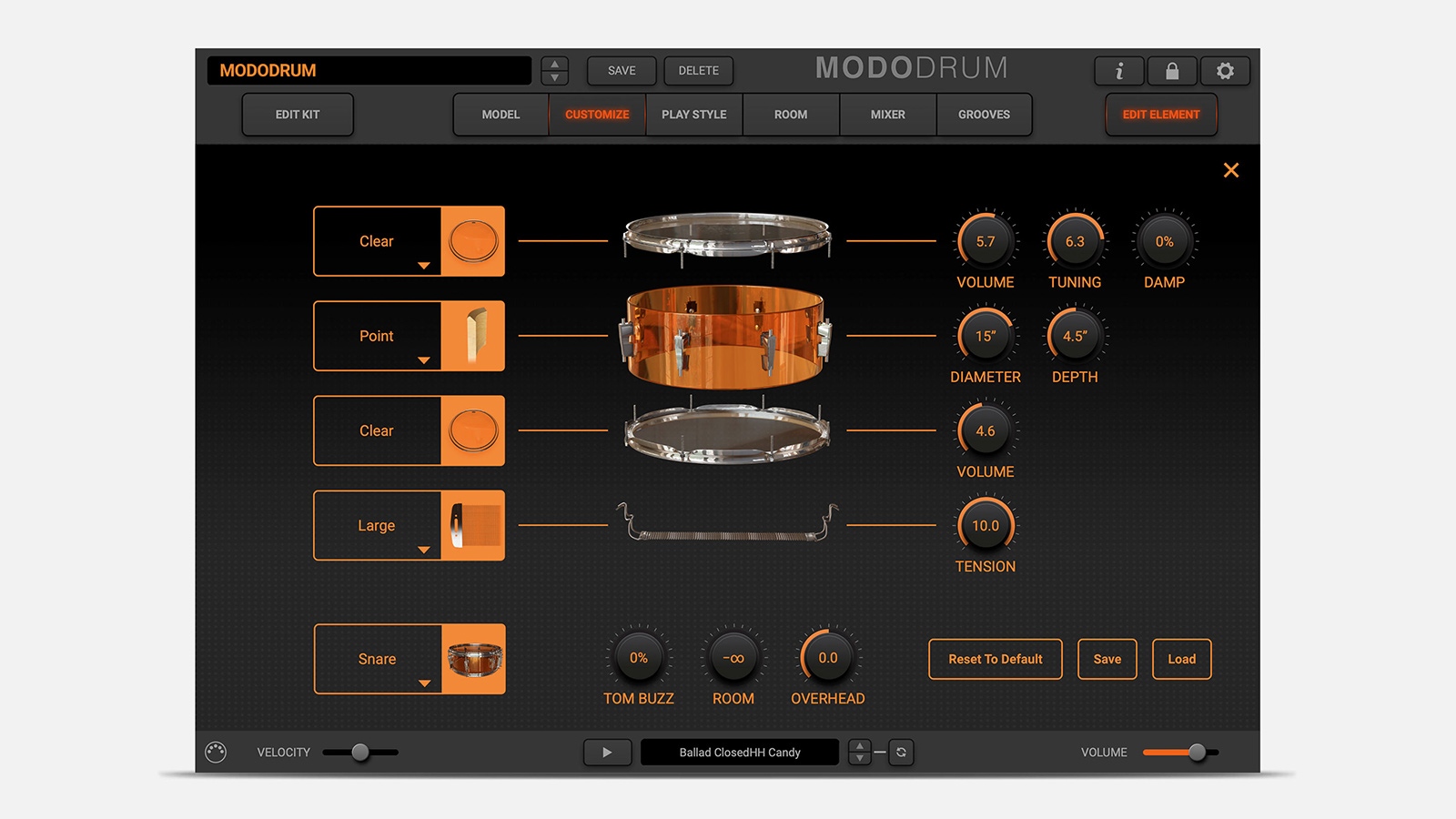Image resolution: width=1456 pixels, height=819 pixels.
Task: Close the customize panel with orange X
Action: tap(1231, 170)
